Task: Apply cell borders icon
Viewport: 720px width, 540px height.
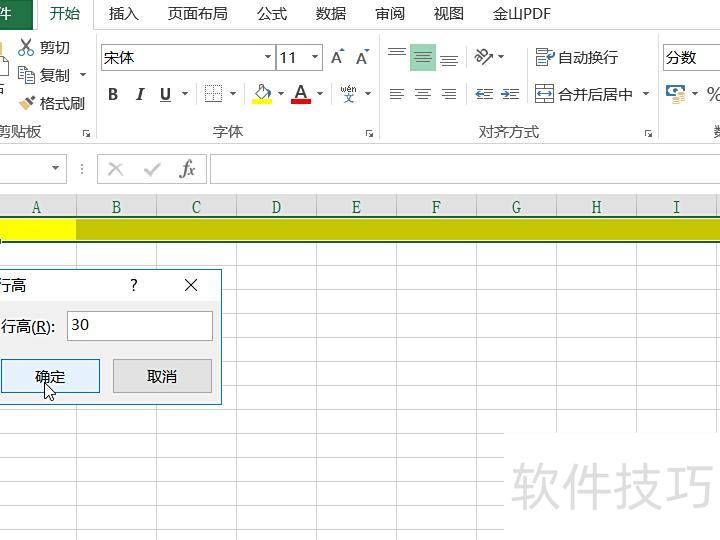Action: [213, 94]
